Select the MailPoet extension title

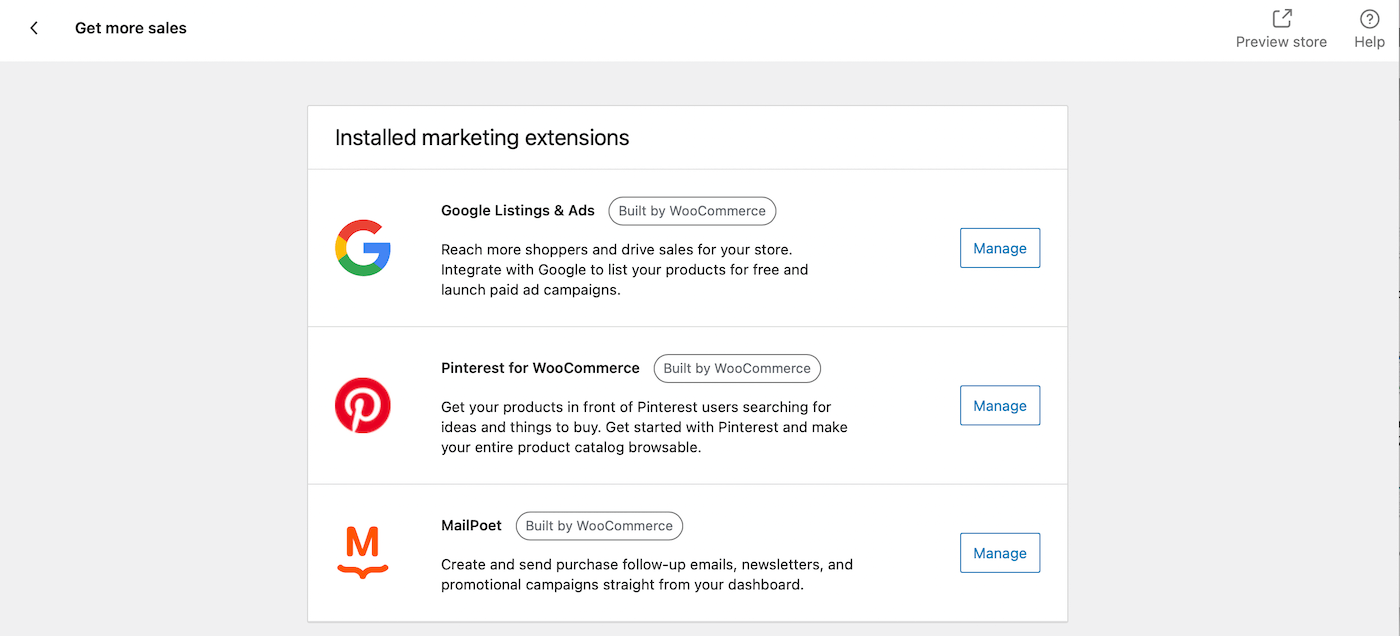(x=471, y=526)
